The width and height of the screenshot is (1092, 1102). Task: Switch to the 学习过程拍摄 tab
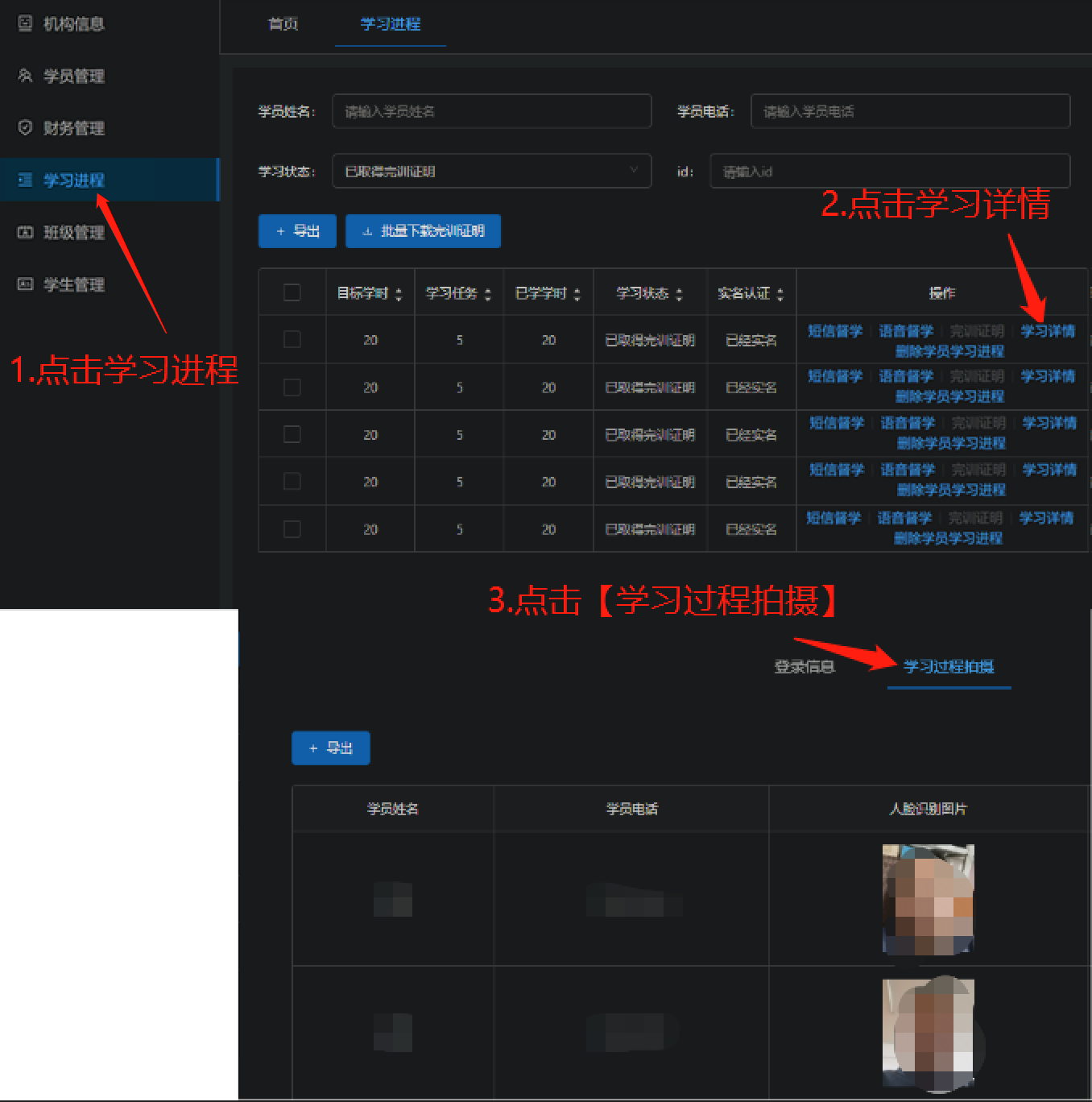[x=949, y=666]
